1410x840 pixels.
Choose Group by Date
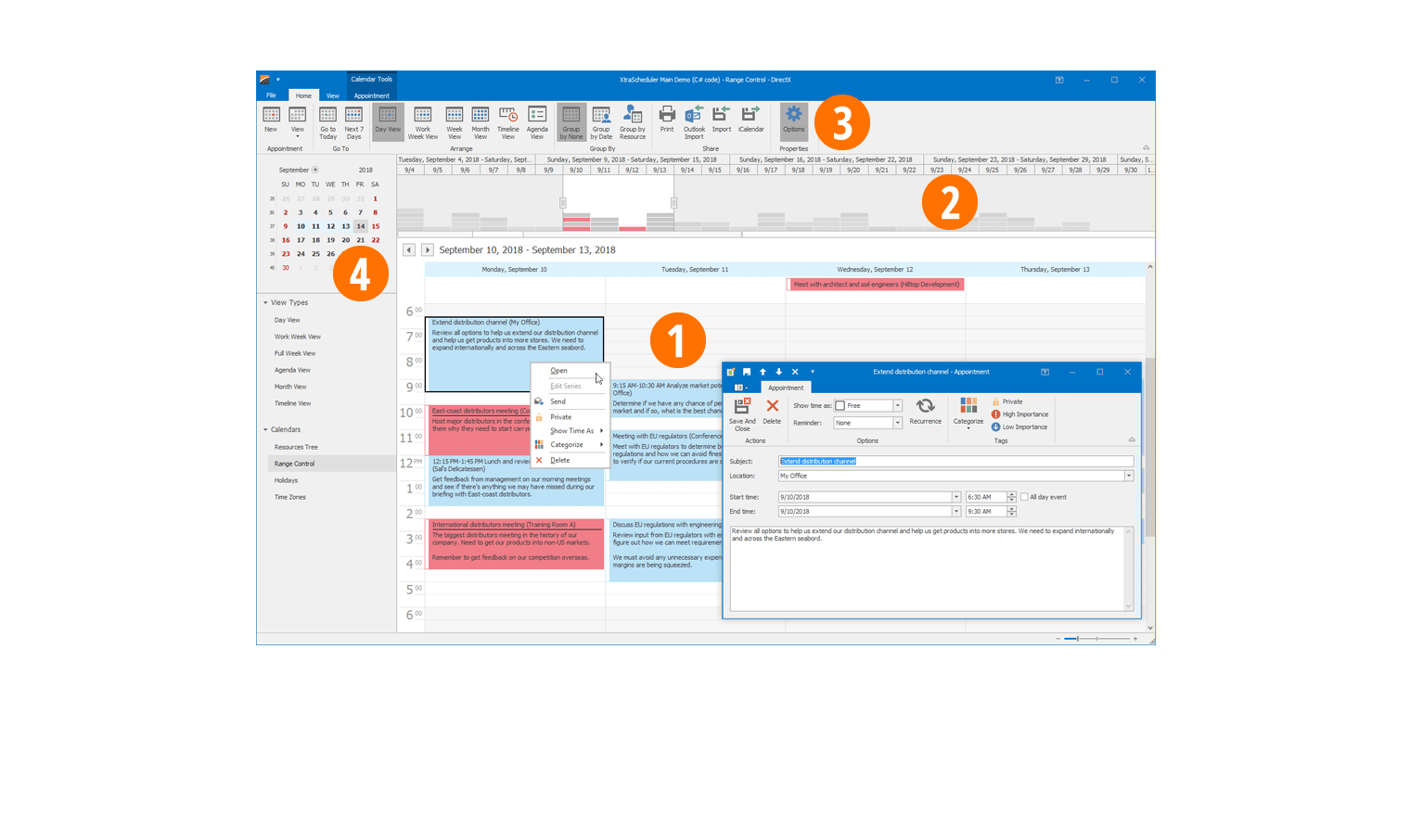pyautogui.click(x=601, y=122)
